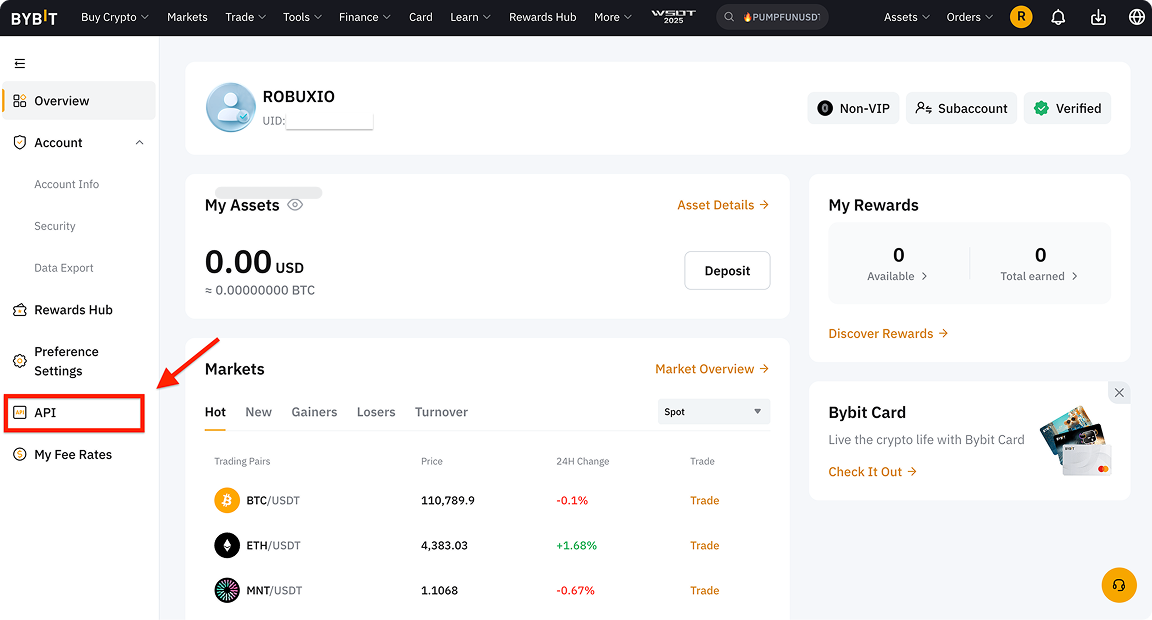Click the MNT coin icon
This screenshot has width=1152, height=620.
pos(227,590)
